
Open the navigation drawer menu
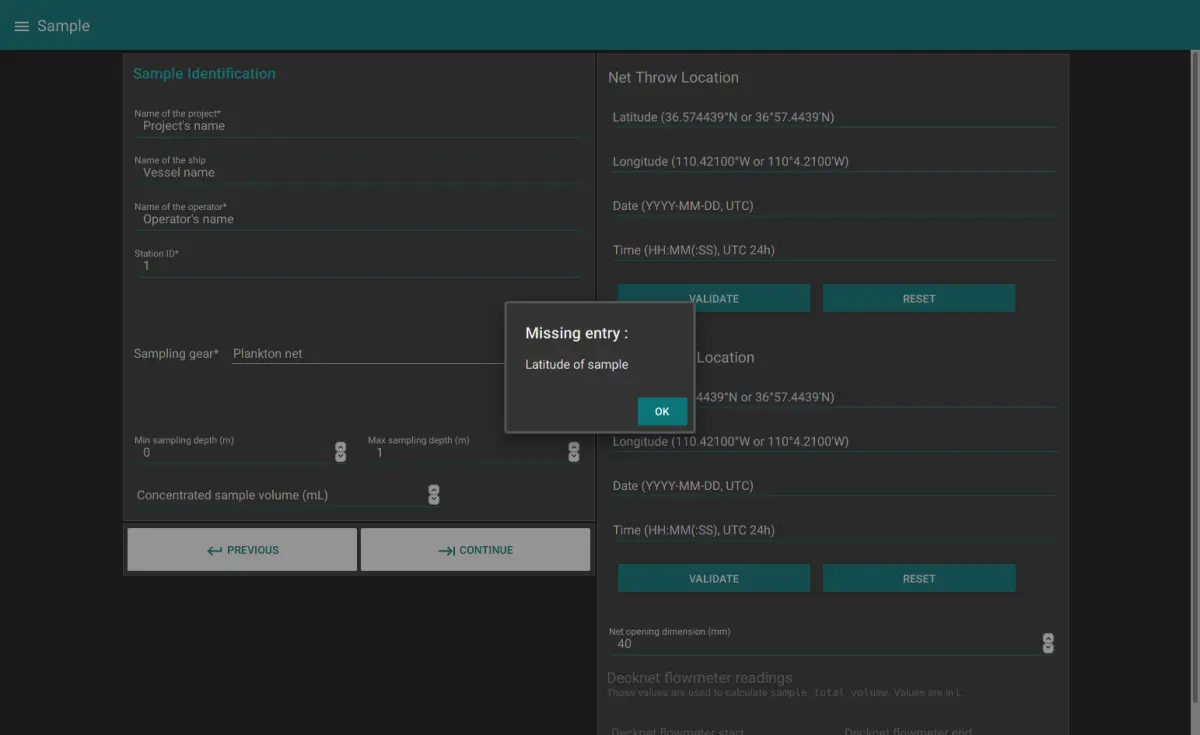tap(21, 25)
